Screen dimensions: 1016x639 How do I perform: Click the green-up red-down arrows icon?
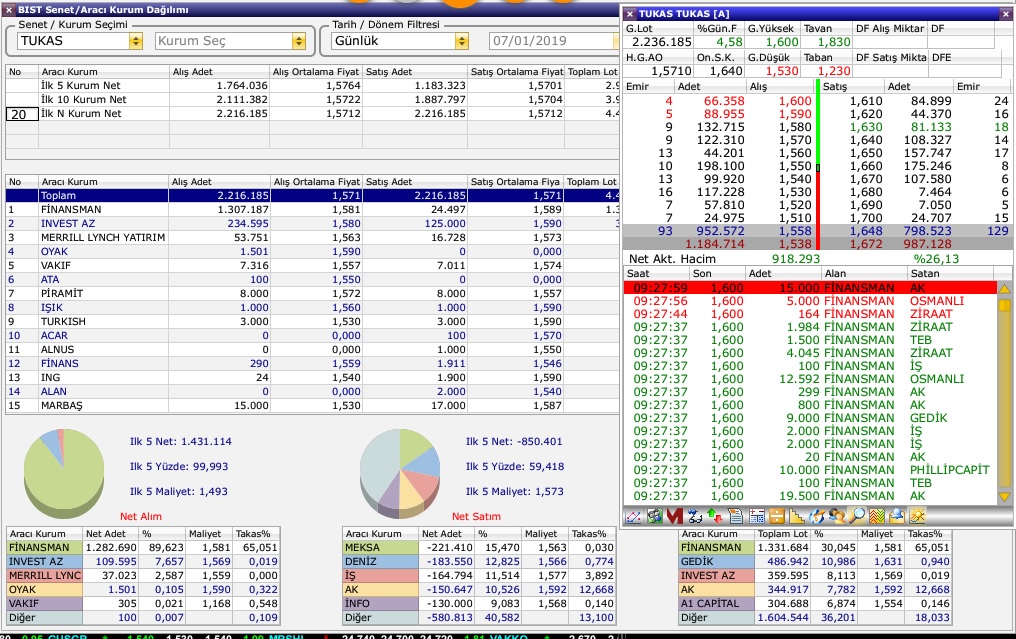[715, 517]
